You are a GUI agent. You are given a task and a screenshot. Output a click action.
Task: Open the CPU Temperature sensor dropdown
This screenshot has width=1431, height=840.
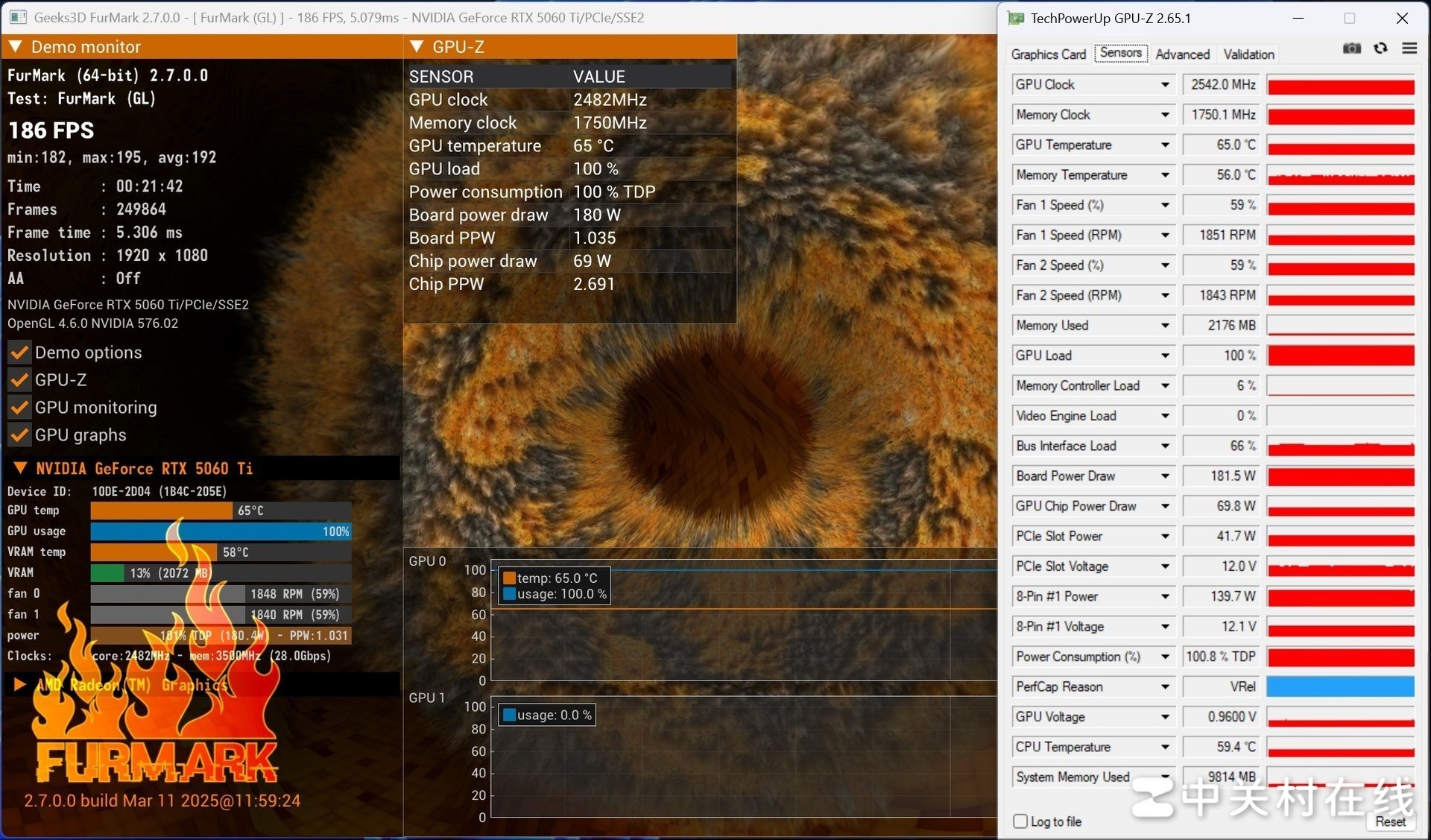(1165, 748)
